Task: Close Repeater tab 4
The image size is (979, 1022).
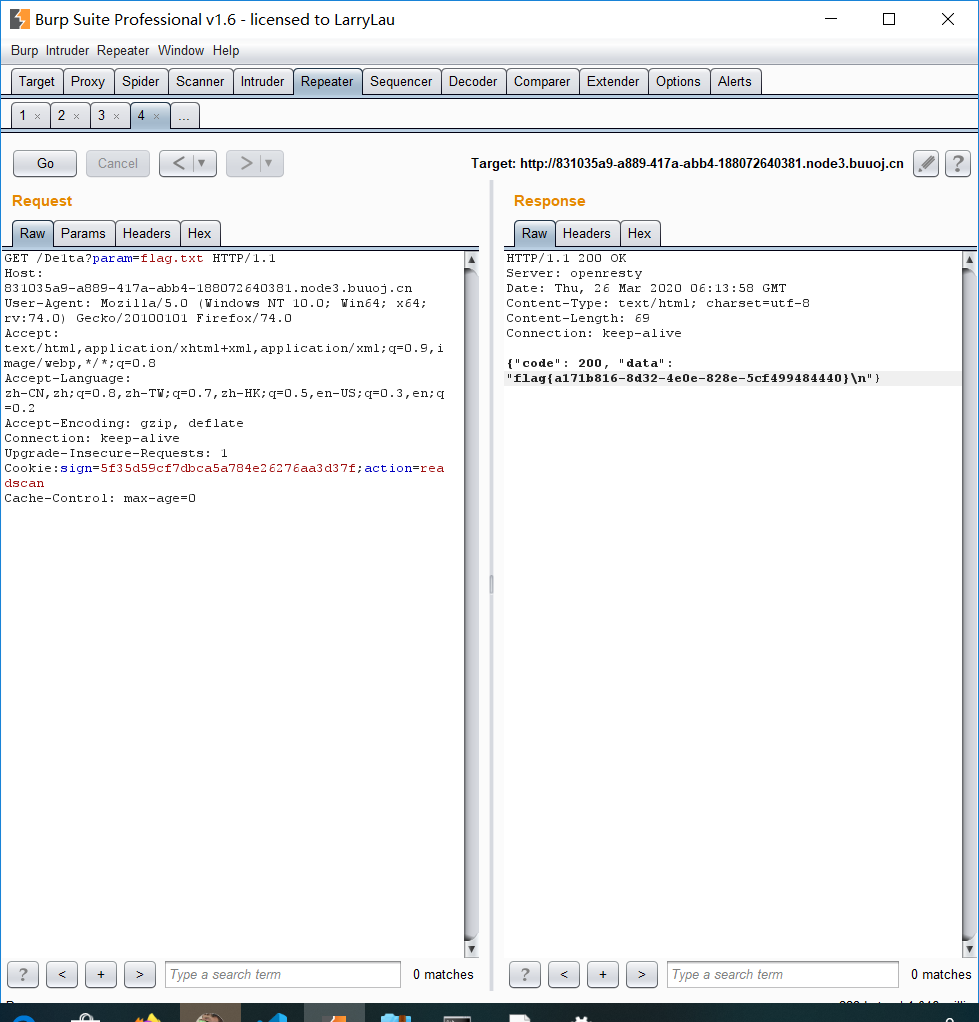Action: 156,117
